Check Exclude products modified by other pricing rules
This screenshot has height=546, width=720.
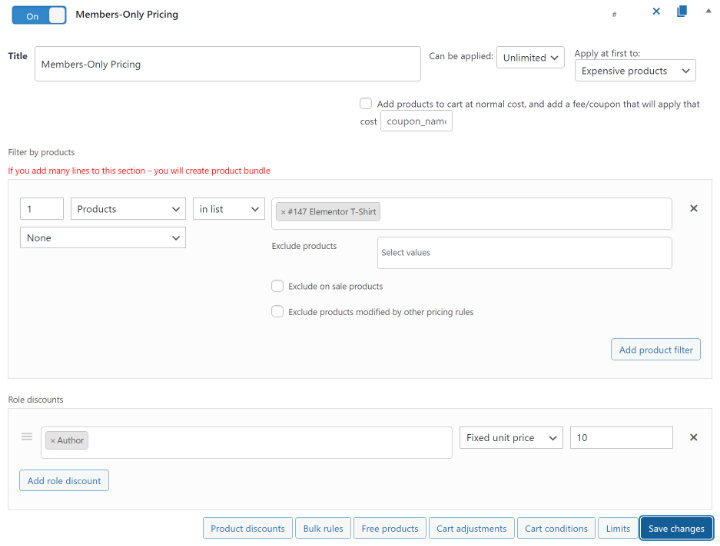[x=278, y=311]
